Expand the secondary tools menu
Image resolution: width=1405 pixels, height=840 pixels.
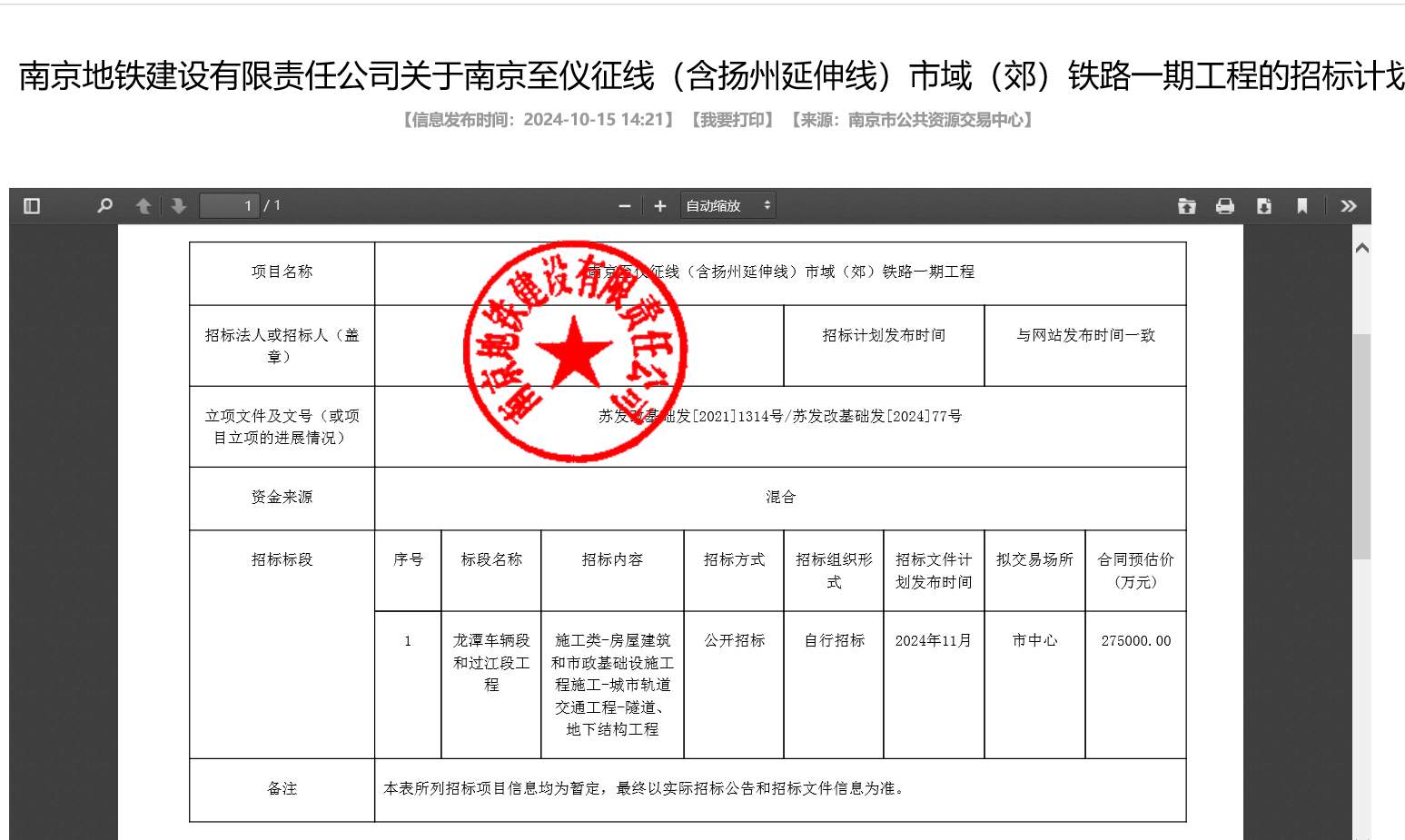pos(1349,206)
